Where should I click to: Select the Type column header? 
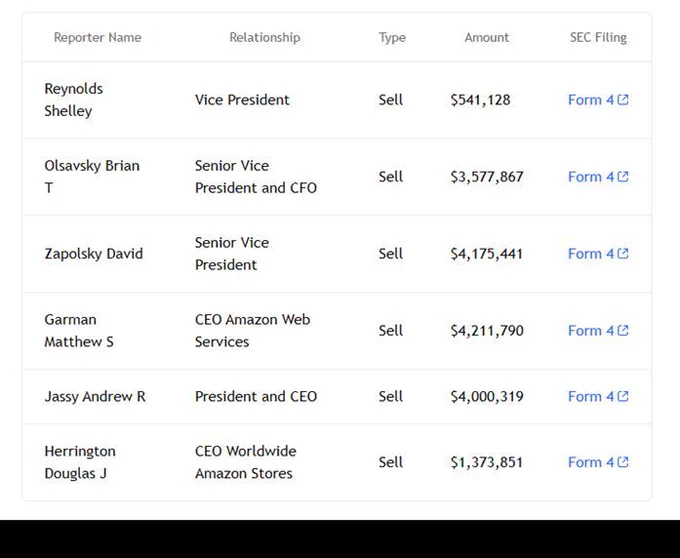(x=392, y=38)
